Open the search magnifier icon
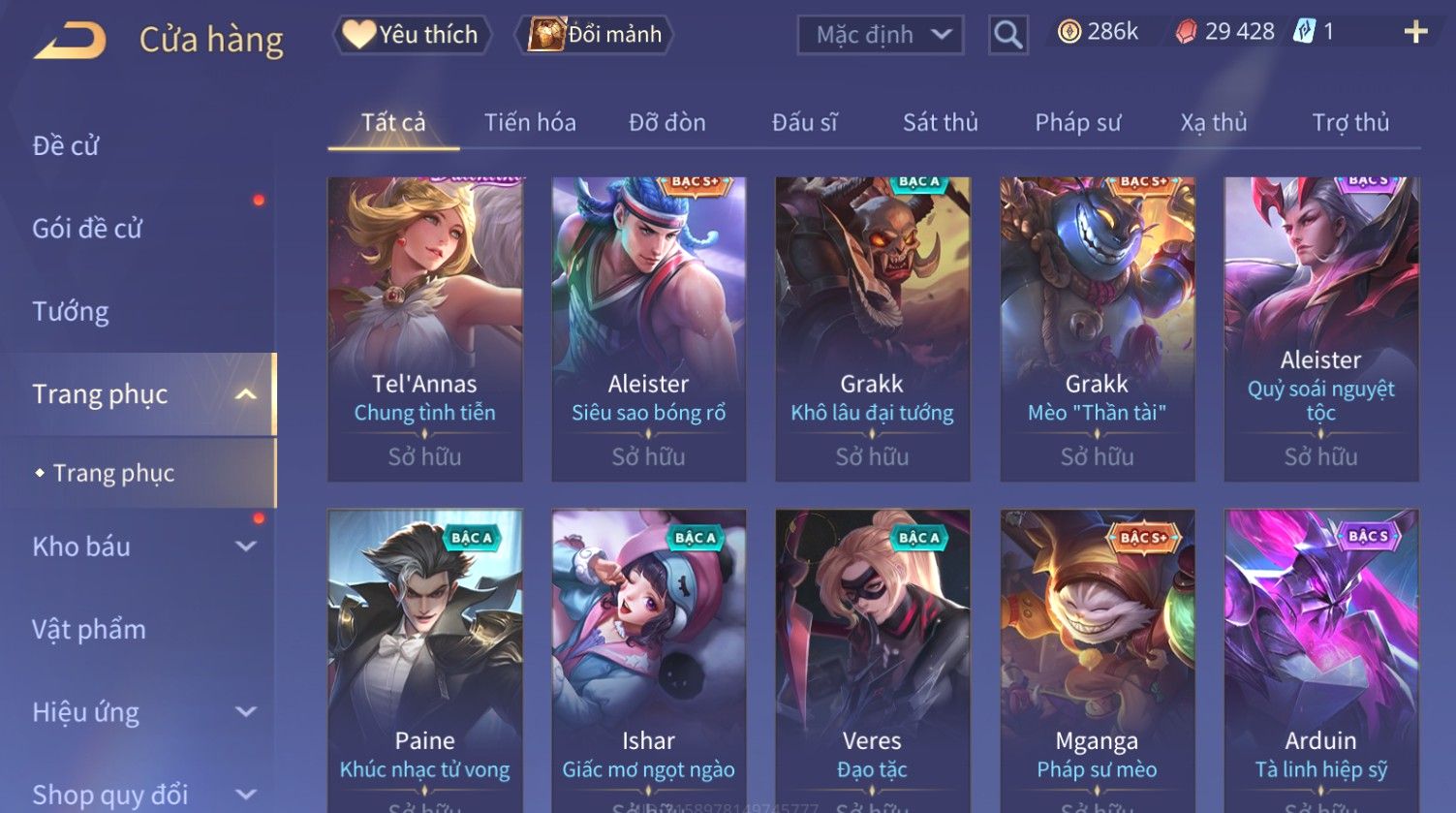Viewport: 1456px width, 813px height. (x=1008, y=35)
